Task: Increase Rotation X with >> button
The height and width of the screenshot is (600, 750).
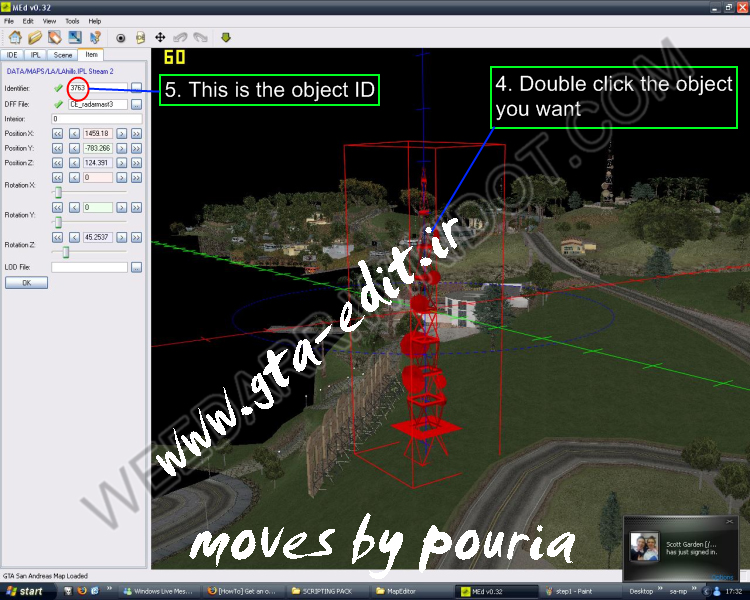Action: (136, 178)
